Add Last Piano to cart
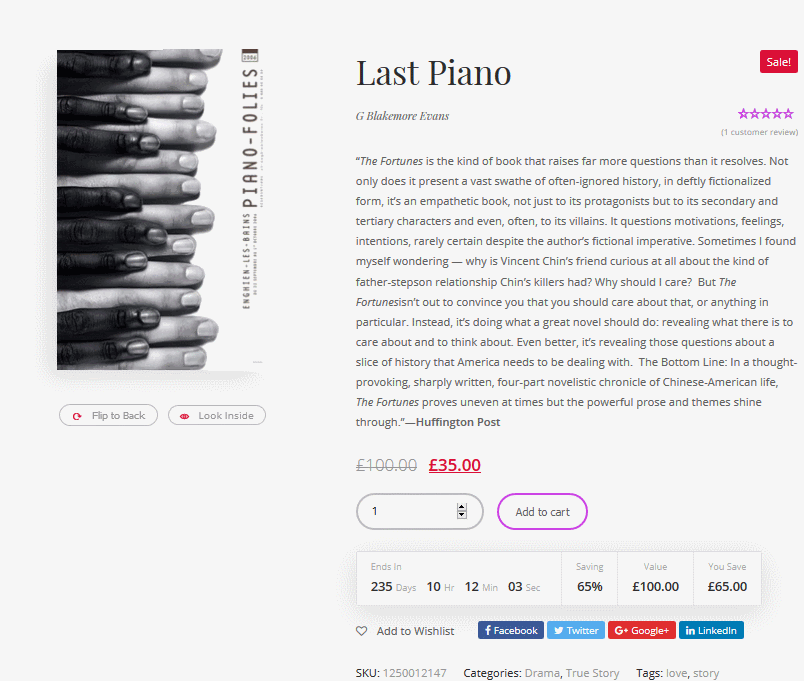 tap(542, 511)
